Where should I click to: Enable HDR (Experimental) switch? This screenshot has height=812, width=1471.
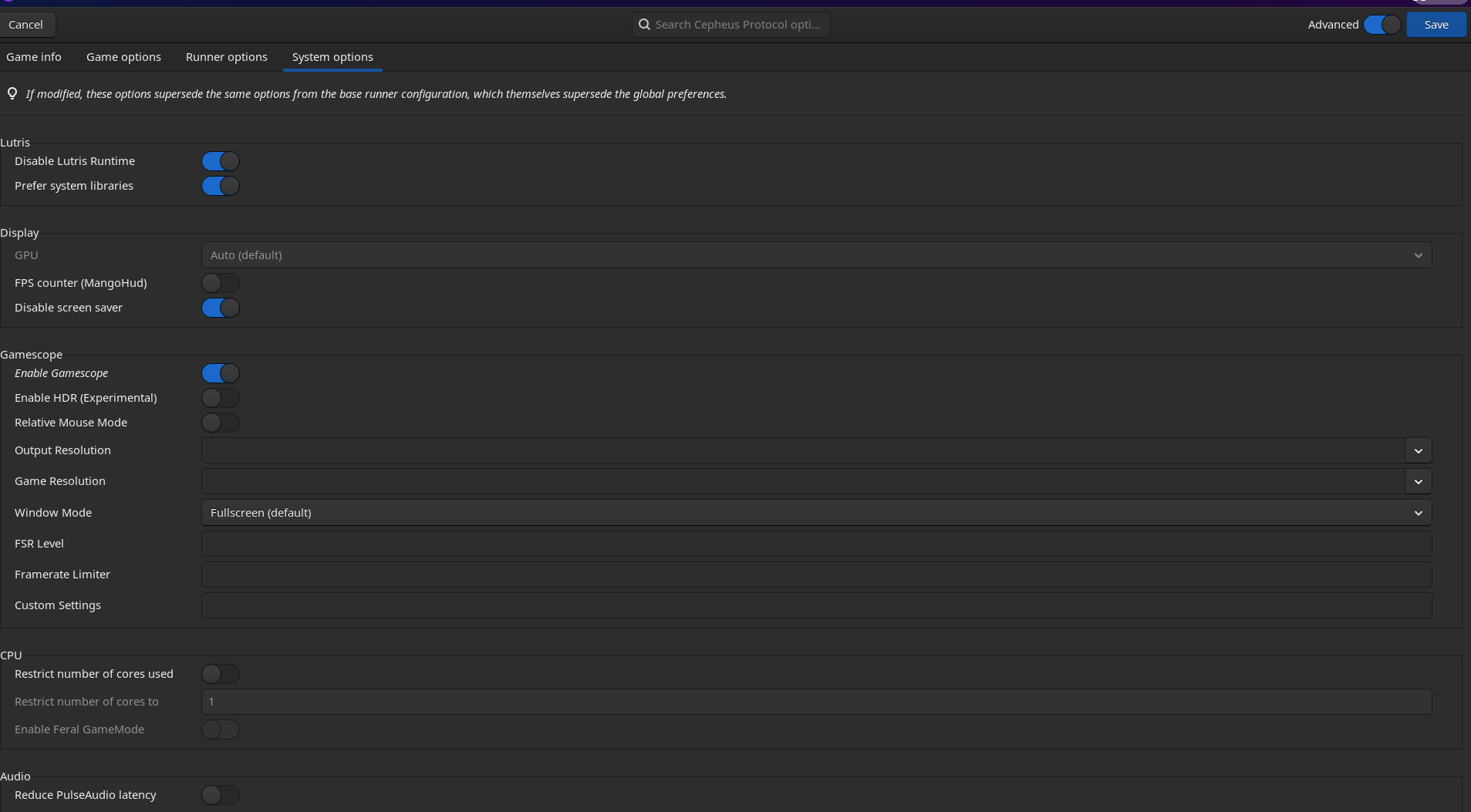click(x=221, y=398)
